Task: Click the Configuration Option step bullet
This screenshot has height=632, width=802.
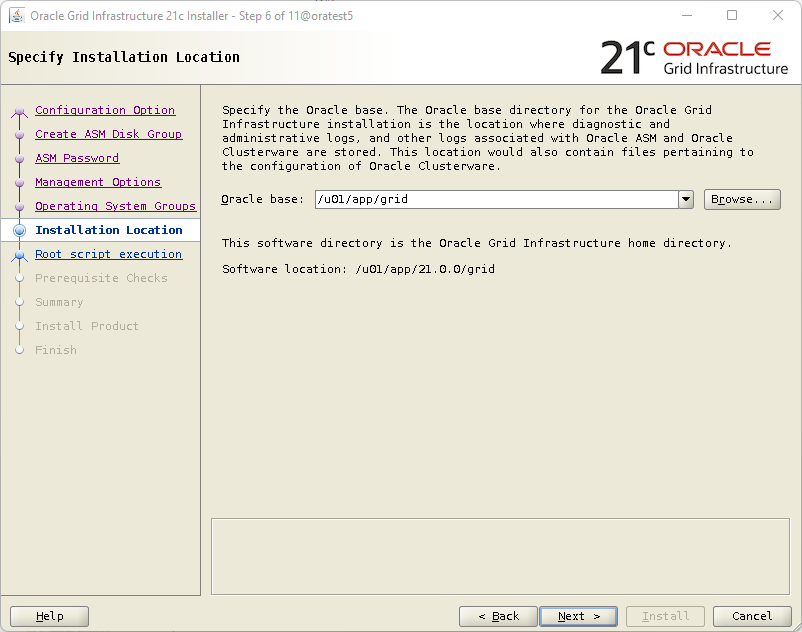Action: [x=19, y=111]
